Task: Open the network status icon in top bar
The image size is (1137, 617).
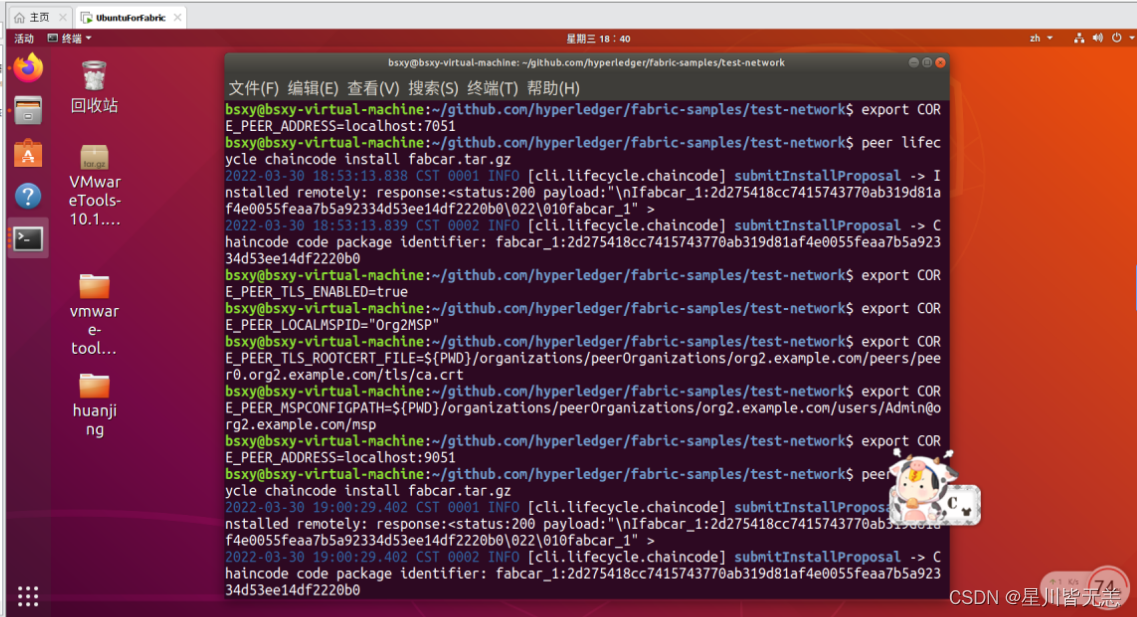Action: pyautogui.click(x=1079, y=38)
